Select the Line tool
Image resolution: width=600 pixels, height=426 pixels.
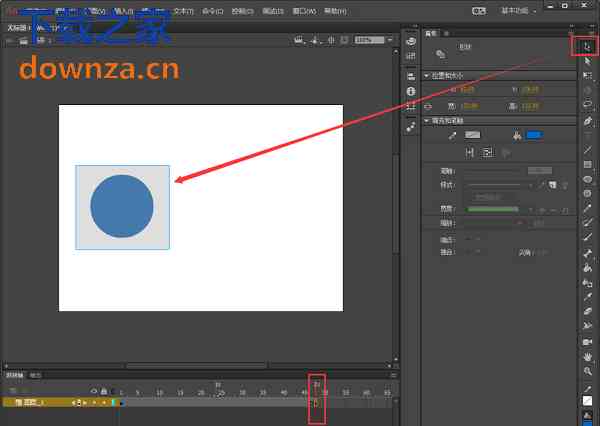(587, 150)
